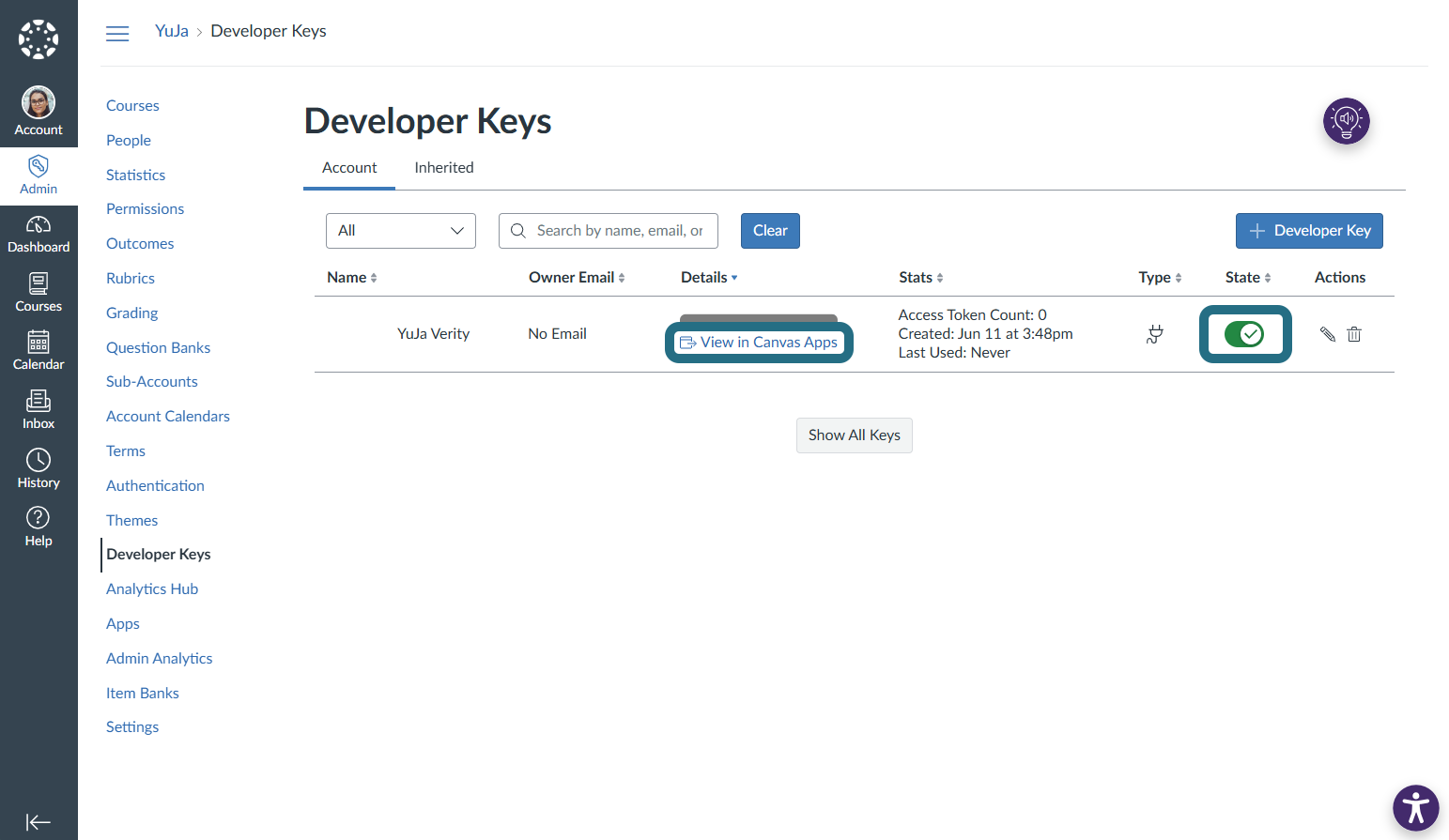Screen dimensions: 1449x840
Task: Open Canvas logo home
Action: point(39,39)
